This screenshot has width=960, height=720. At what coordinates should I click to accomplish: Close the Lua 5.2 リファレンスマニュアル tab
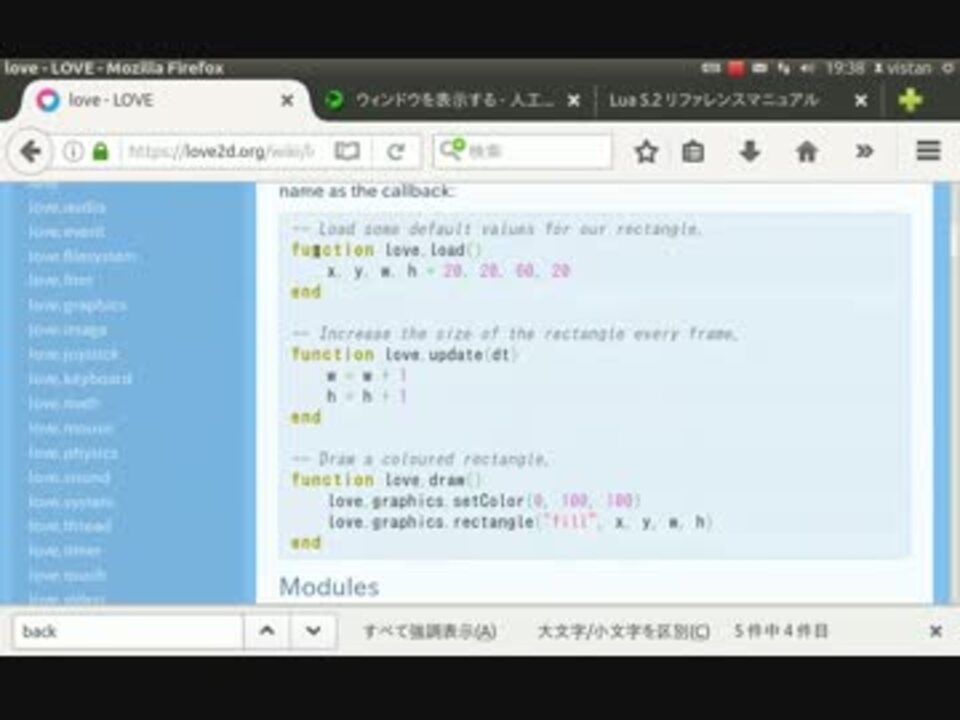pos(861,100)
